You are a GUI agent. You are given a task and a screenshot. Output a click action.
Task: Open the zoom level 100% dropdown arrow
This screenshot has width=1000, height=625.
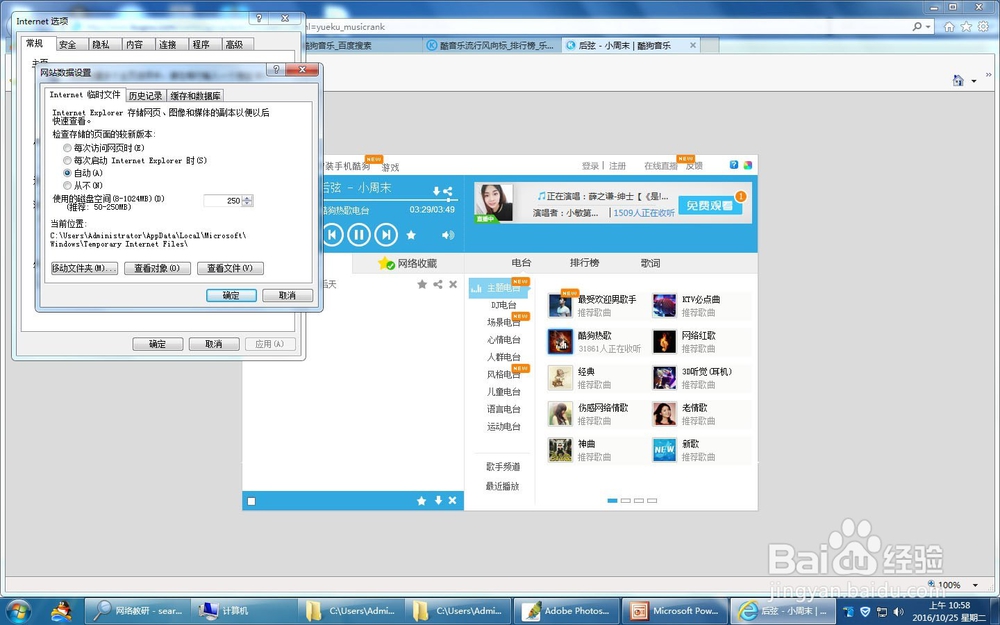975,585
